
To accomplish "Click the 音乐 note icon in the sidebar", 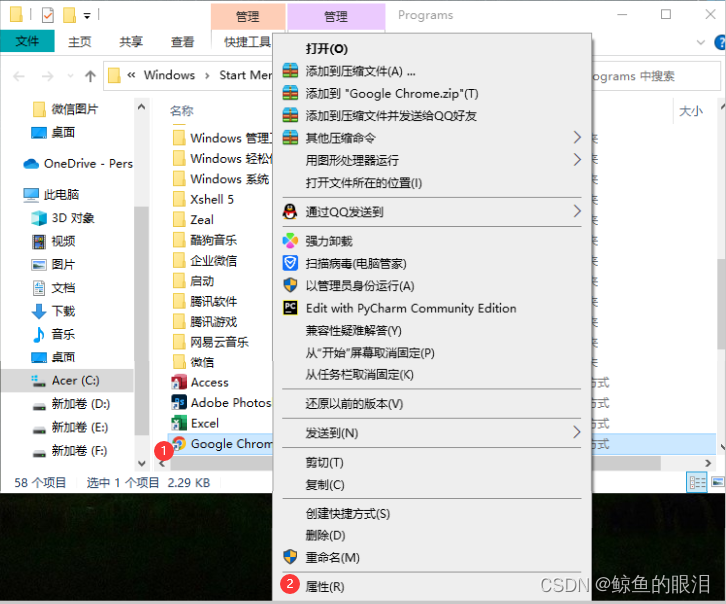I will (x=39, y=334).
